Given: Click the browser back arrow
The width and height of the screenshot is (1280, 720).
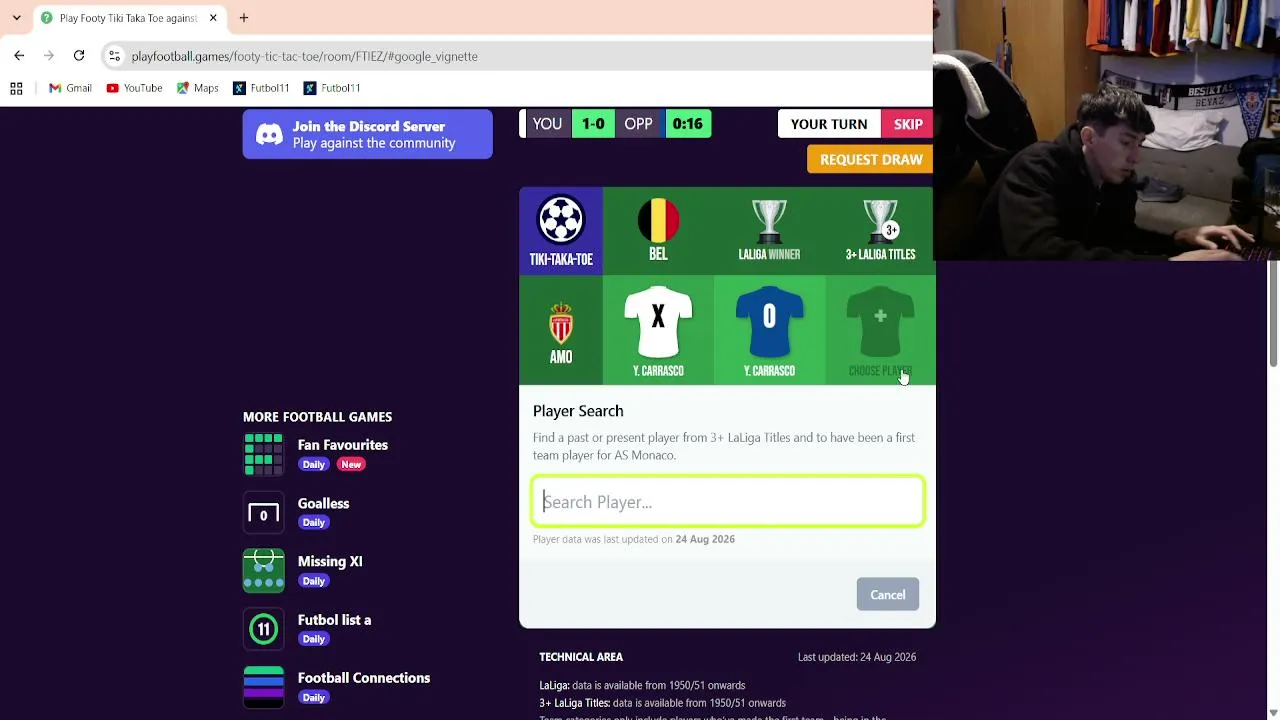Looking at the screenshot, I should pos(19,56).
